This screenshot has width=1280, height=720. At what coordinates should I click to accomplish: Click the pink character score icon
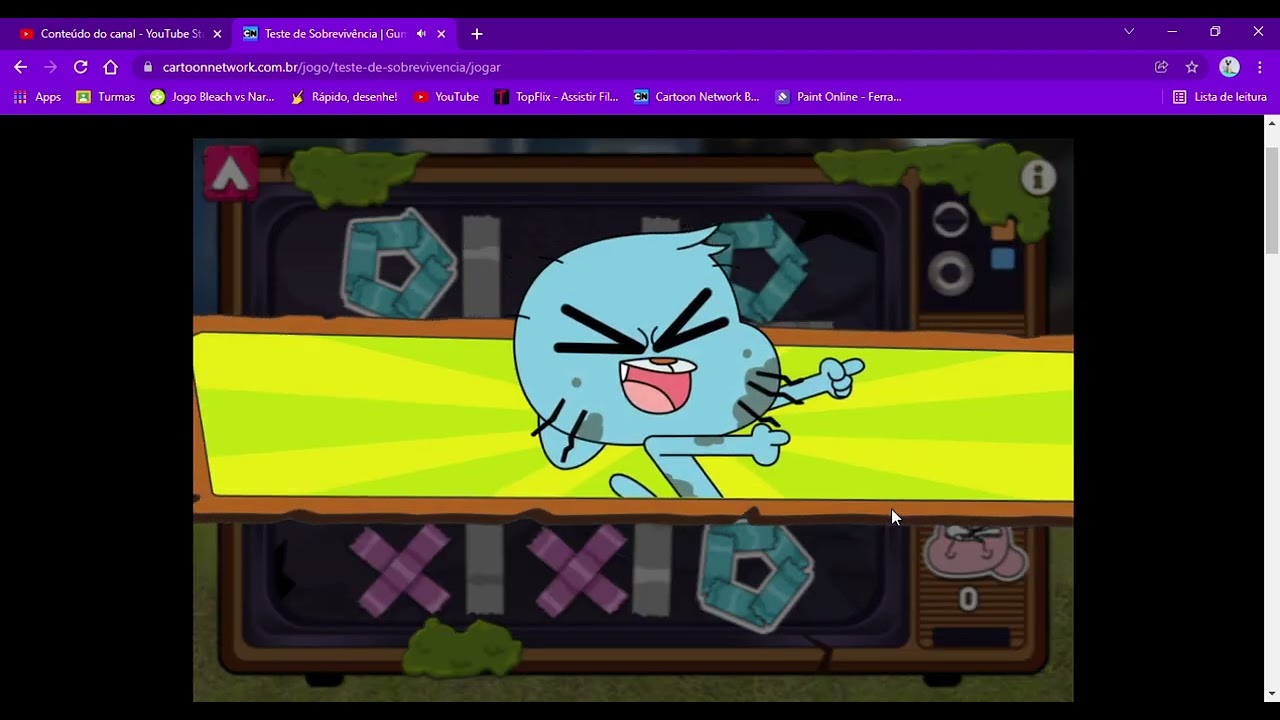coord(975,552)
